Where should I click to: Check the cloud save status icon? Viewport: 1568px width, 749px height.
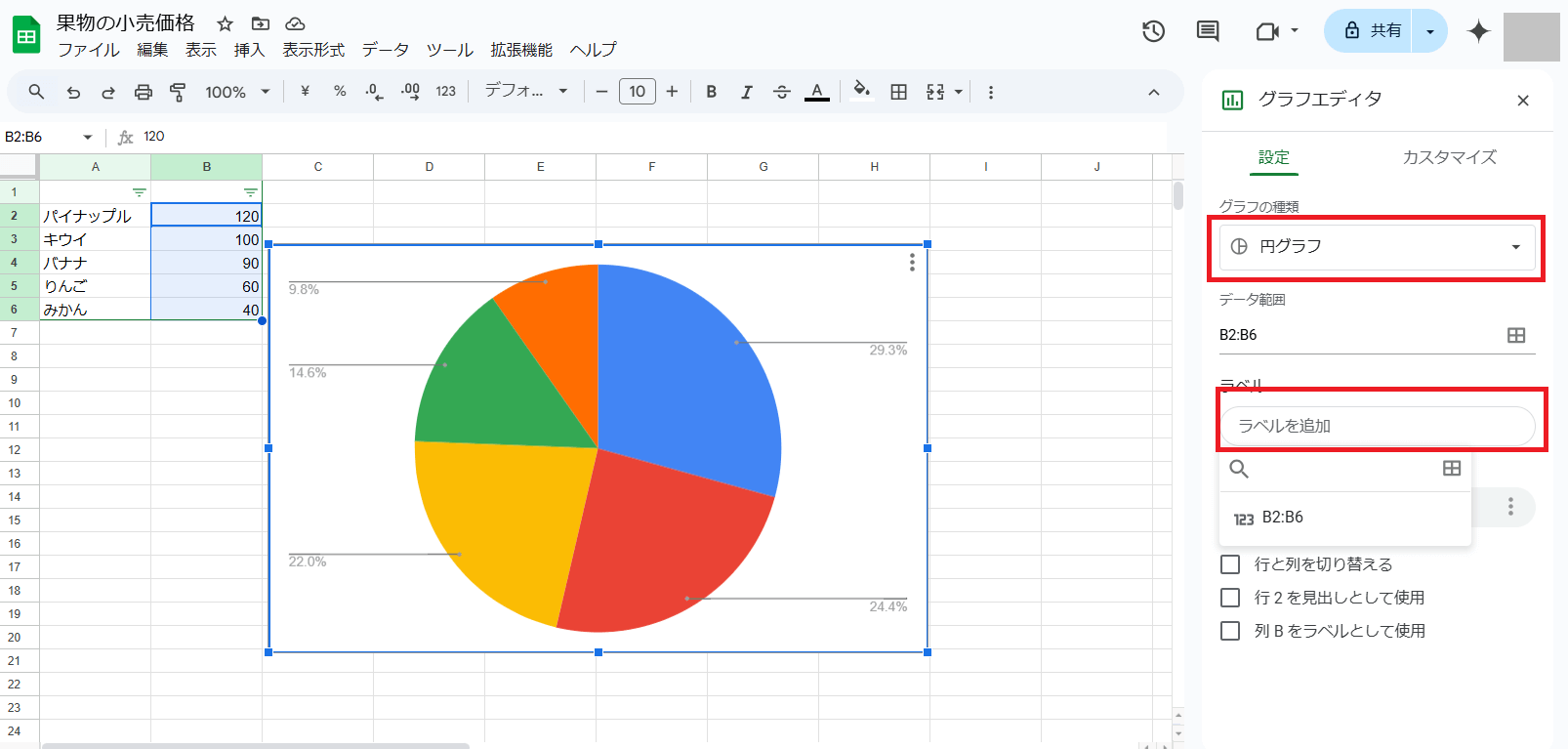pos(295,23)
